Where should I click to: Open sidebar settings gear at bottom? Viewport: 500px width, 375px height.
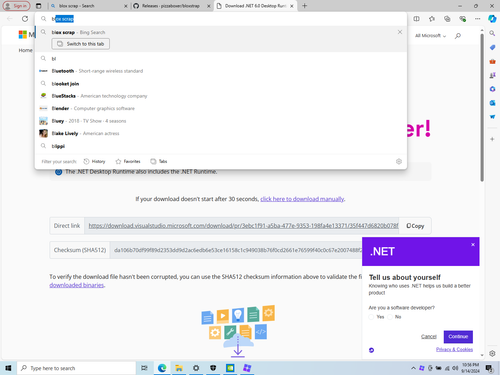click(x=492, y=353)
